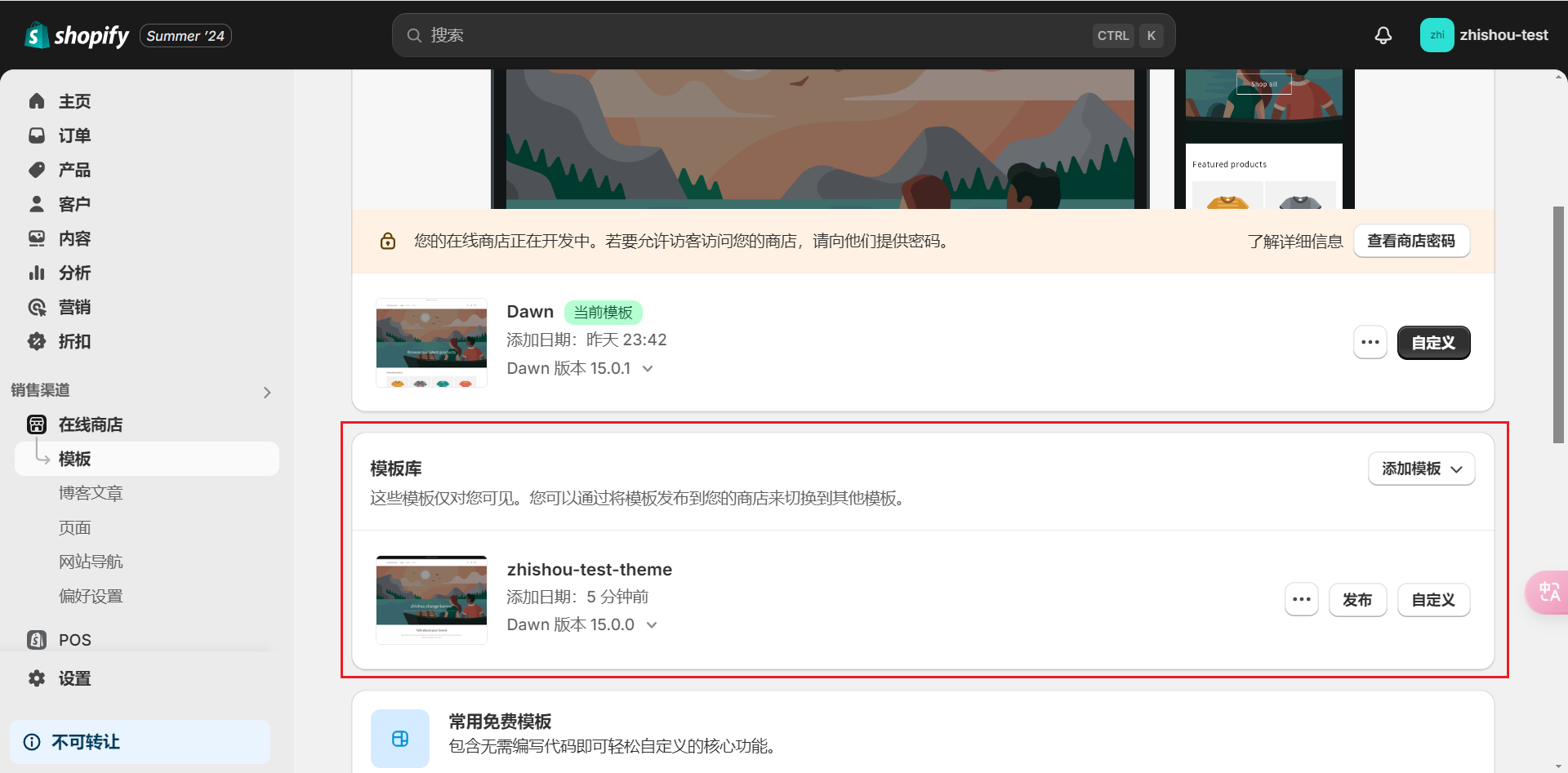Click the 不可转让 info banner

pyautogui.click(x=140, y=742)
